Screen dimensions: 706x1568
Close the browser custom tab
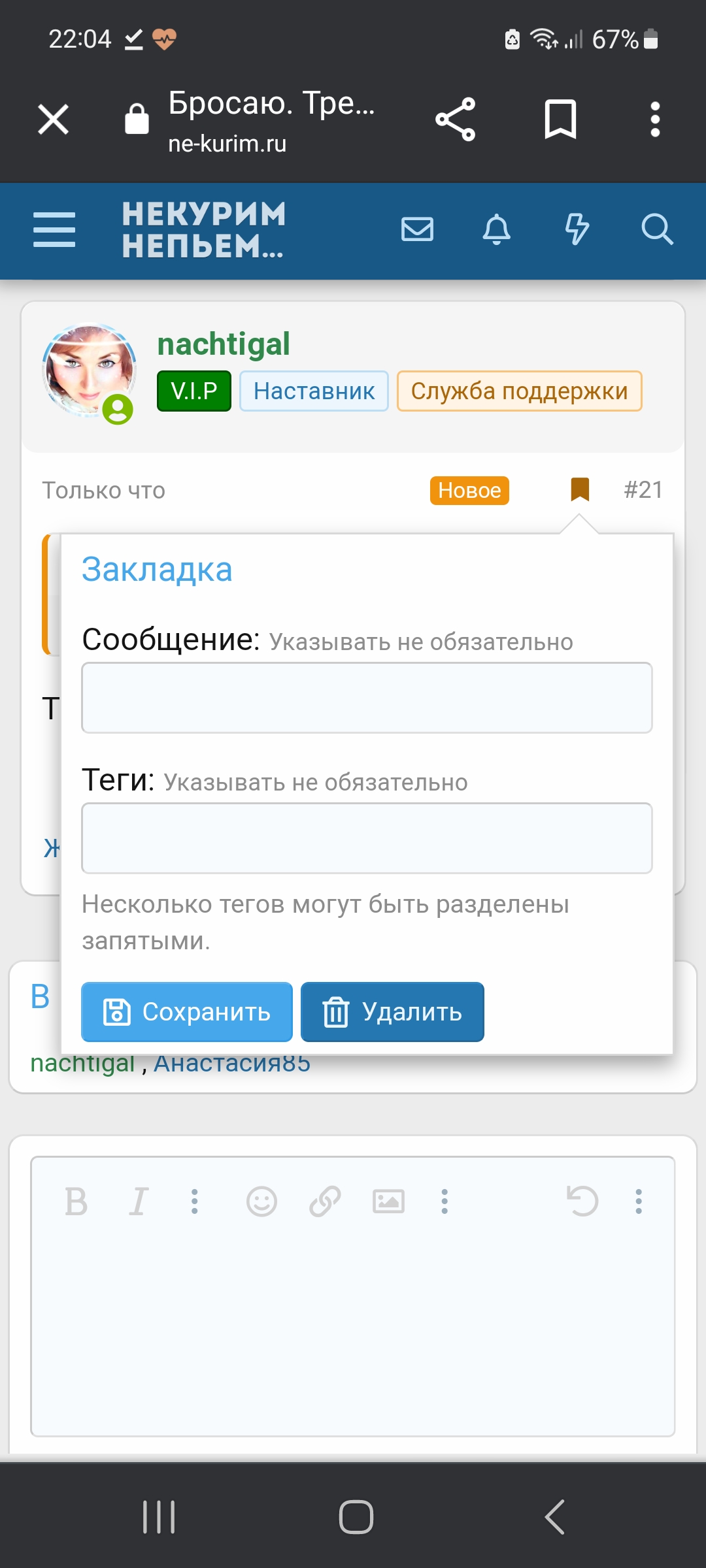[x=54, y=120]
